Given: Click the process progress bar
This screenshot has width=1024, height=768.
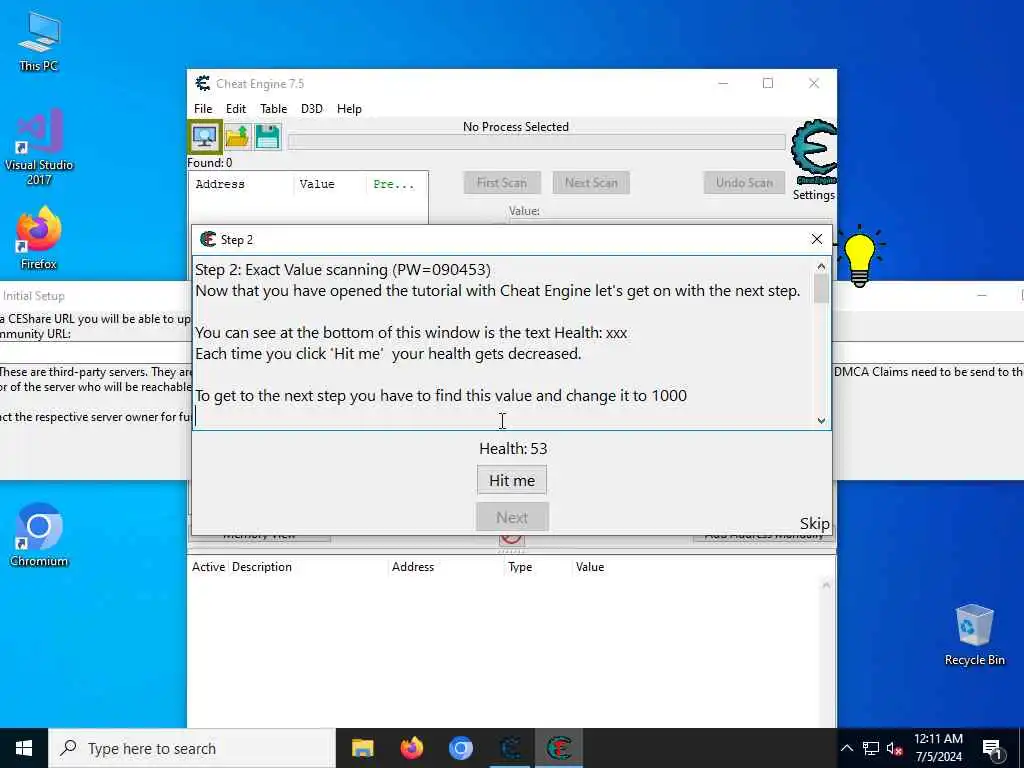Looking at the screenshot, I should (x=536, y=142).
